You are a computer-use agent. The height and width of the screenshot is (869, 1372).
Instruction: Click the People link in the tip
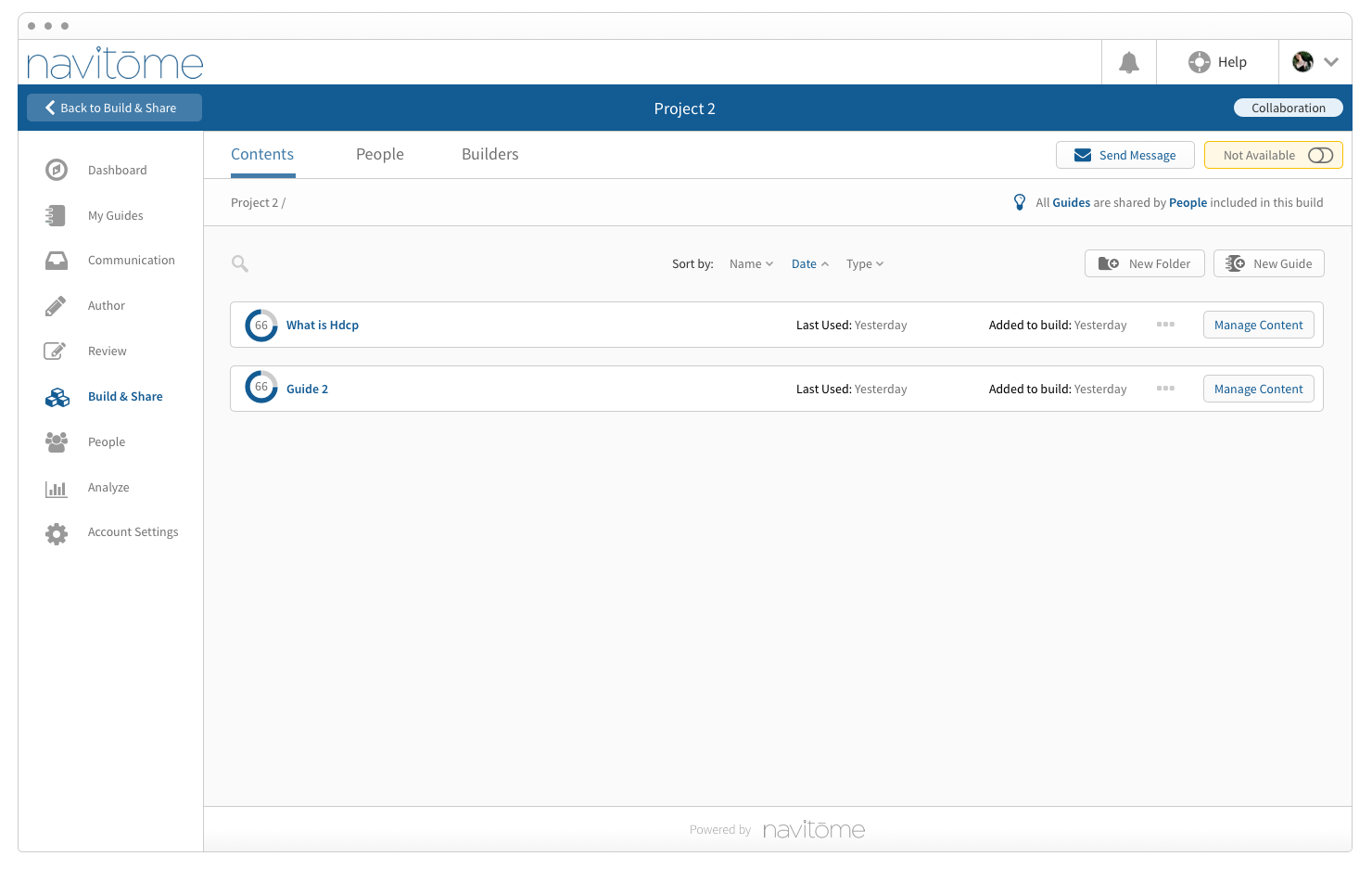(x=1188, y=202)
